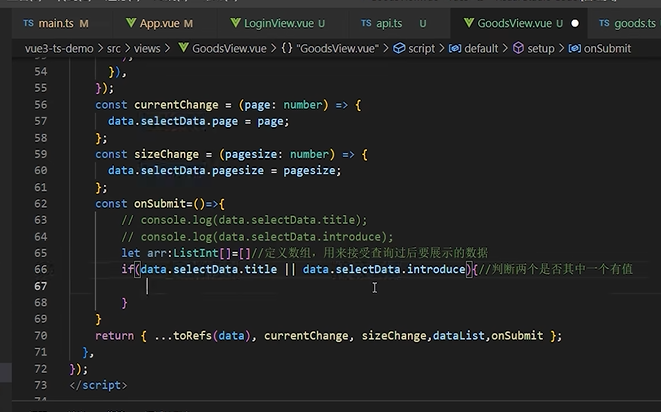Viewport: 661px width, 412px height.
Task: Open the GoodsView.vue file breadcrumb
Action: [229, 48]
